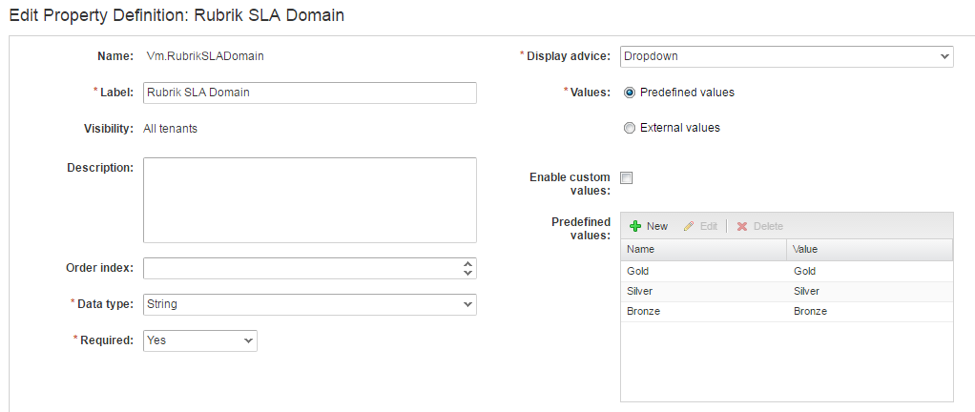
Task: Decrease Order index with down arrow
Action: (x=468, y=272)
